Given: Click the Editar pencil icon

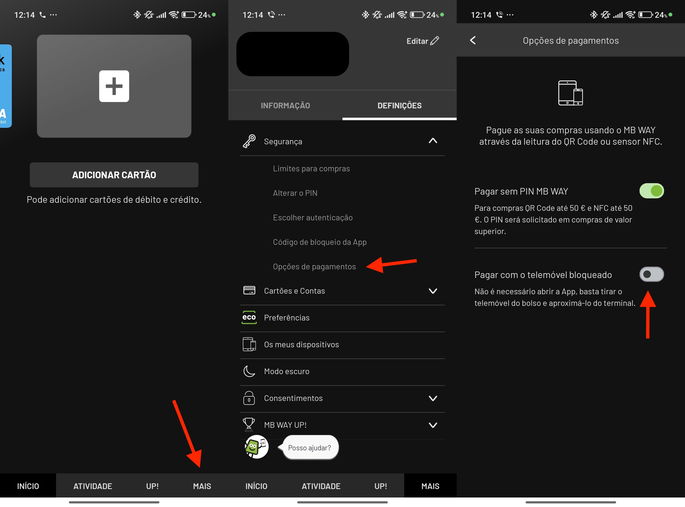Looking at the screenshot, I should 435,41.
